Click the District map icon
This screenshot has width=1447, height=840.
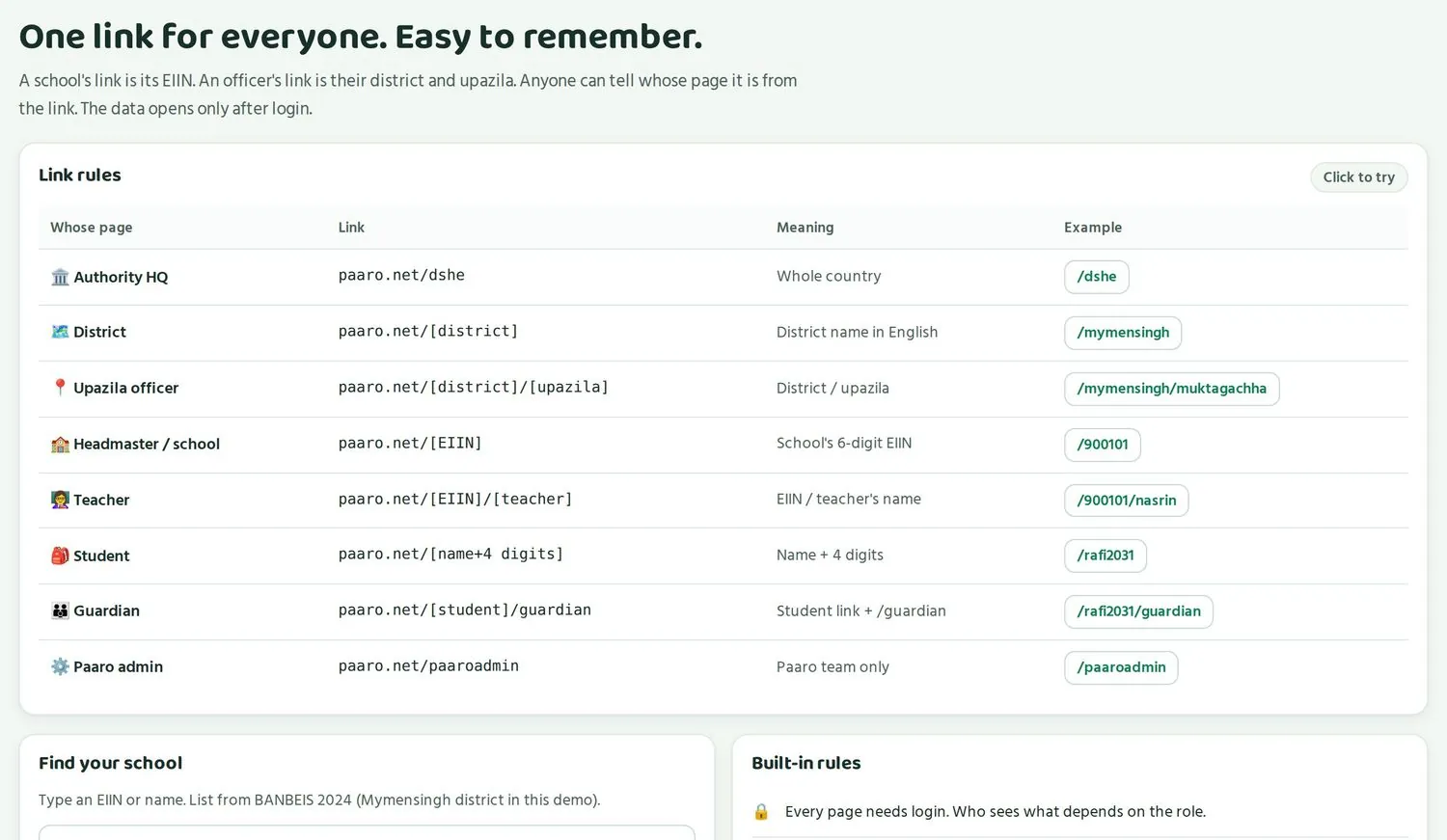60,332
